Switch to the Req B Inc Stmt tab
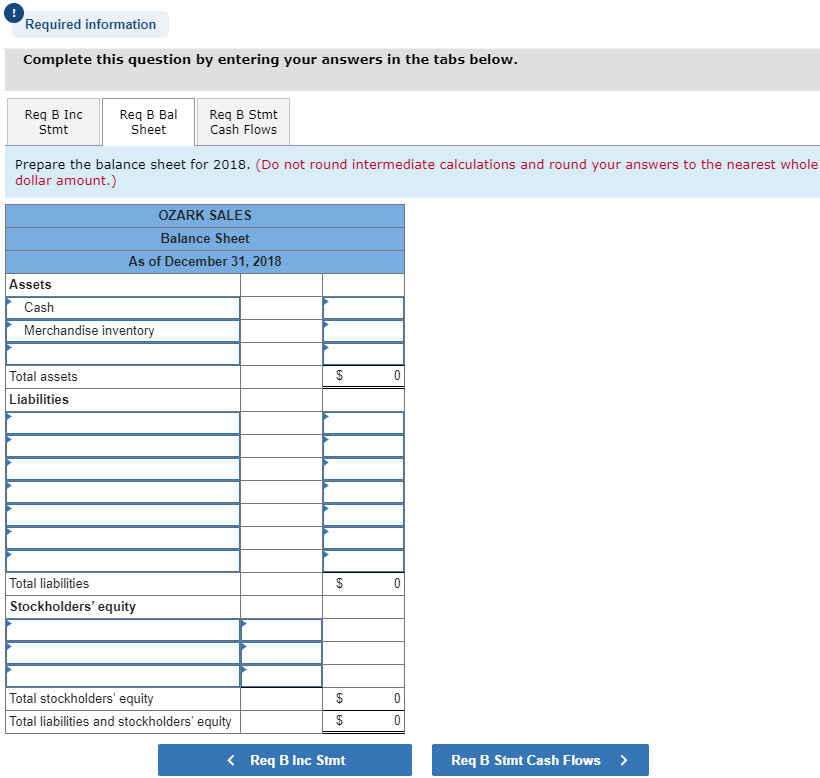Screen dimensions: 820x778 click(x=53, y=121)
